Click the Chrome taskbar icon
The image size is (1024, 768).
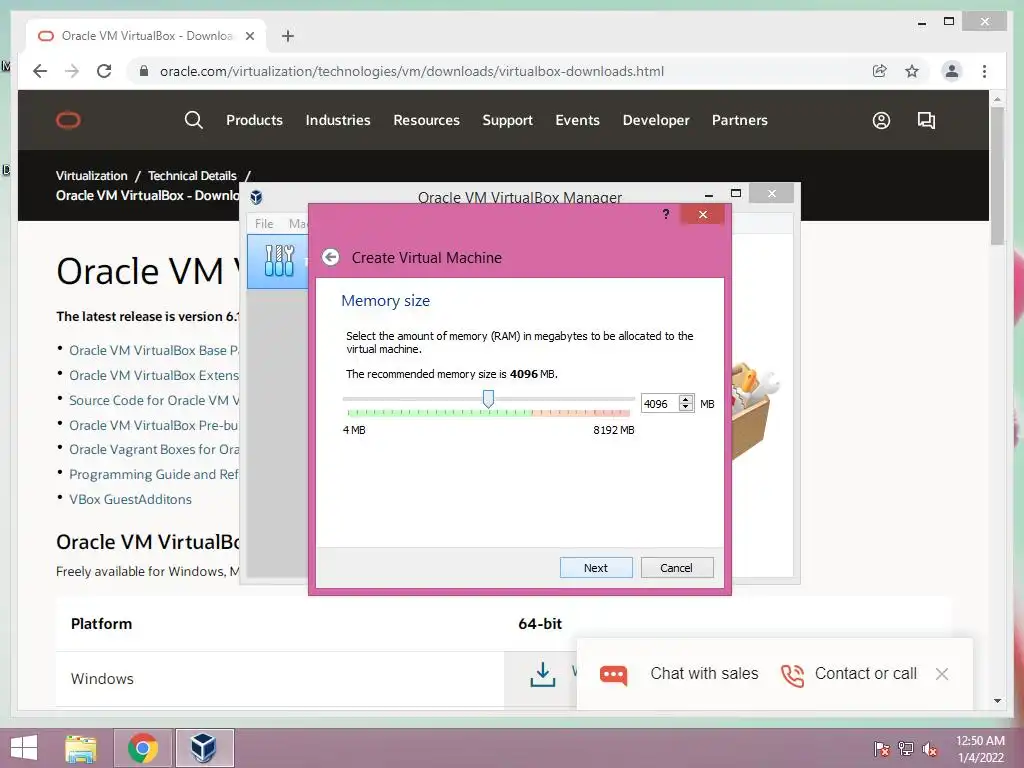pyautogui.click(x=143, y=748)
